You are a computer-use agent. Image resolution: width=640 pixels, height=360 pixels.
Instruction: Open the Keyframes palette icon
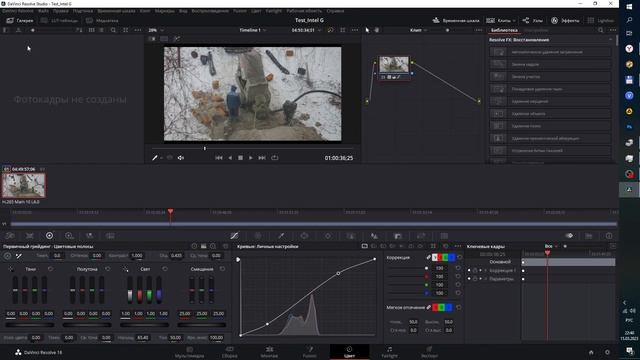tap(569, 236)
